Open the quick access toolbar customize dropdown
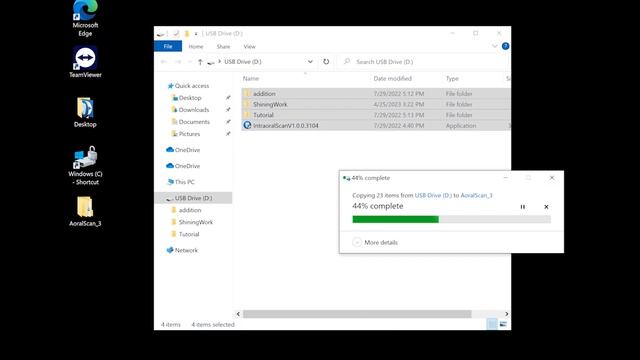640x360 pixels. pos(196,33)
